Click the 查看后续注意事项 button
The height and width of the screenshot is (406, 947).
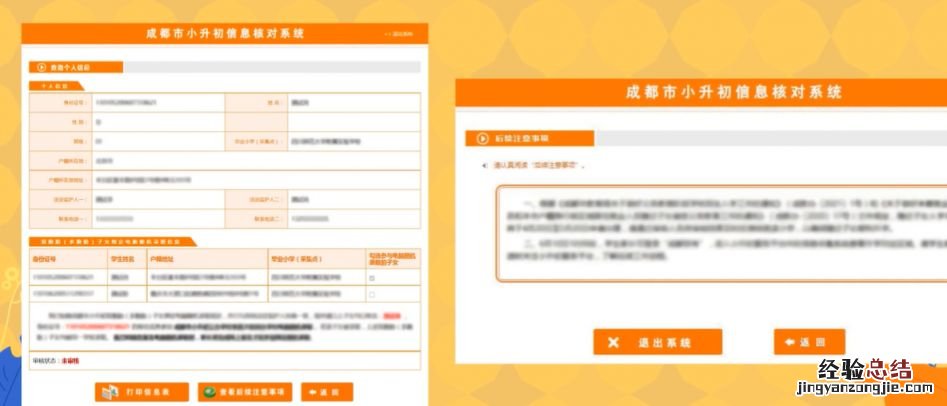pyautogui.click(x=245, y=392)
